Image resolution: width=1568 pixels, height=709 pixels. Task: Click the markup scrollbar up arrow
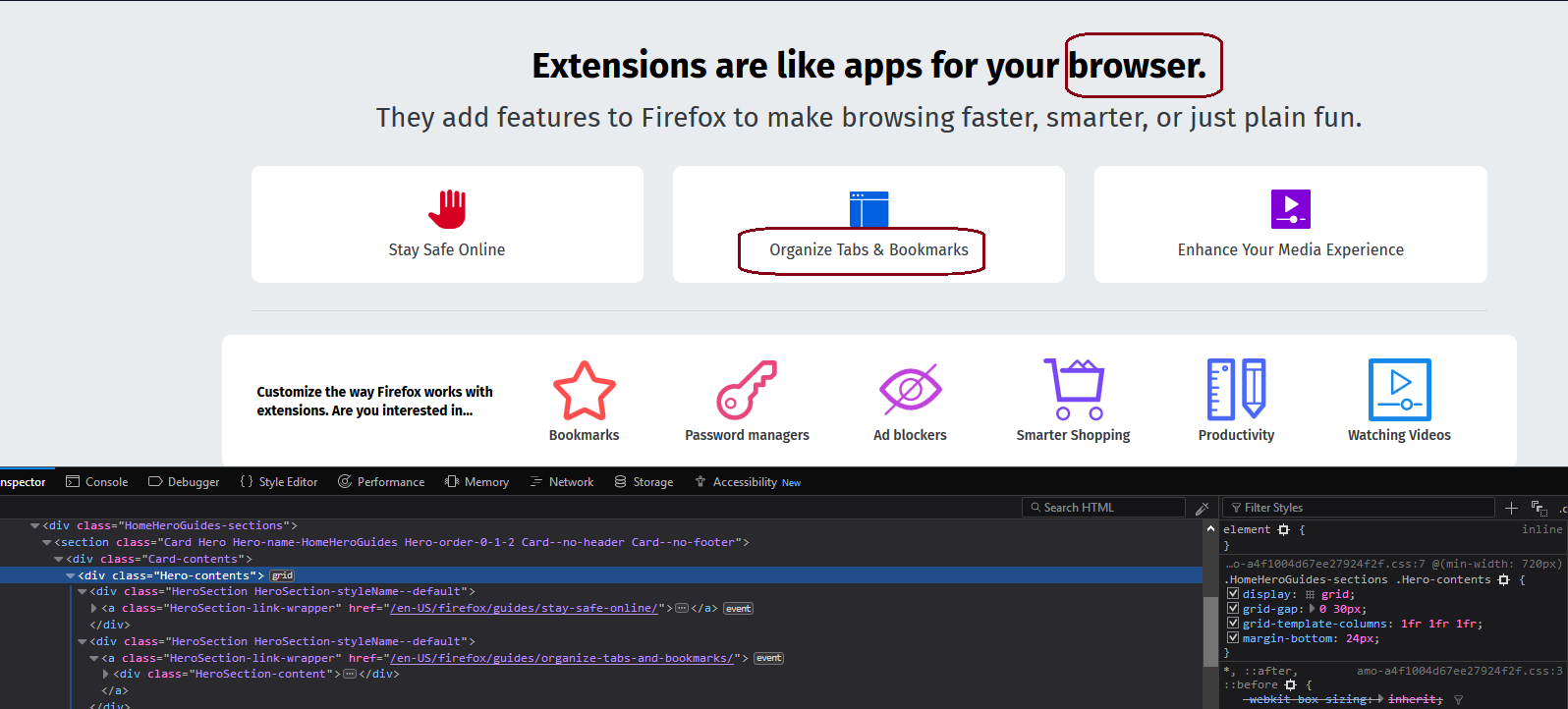pyautogui.click(x=1210, y=528)
